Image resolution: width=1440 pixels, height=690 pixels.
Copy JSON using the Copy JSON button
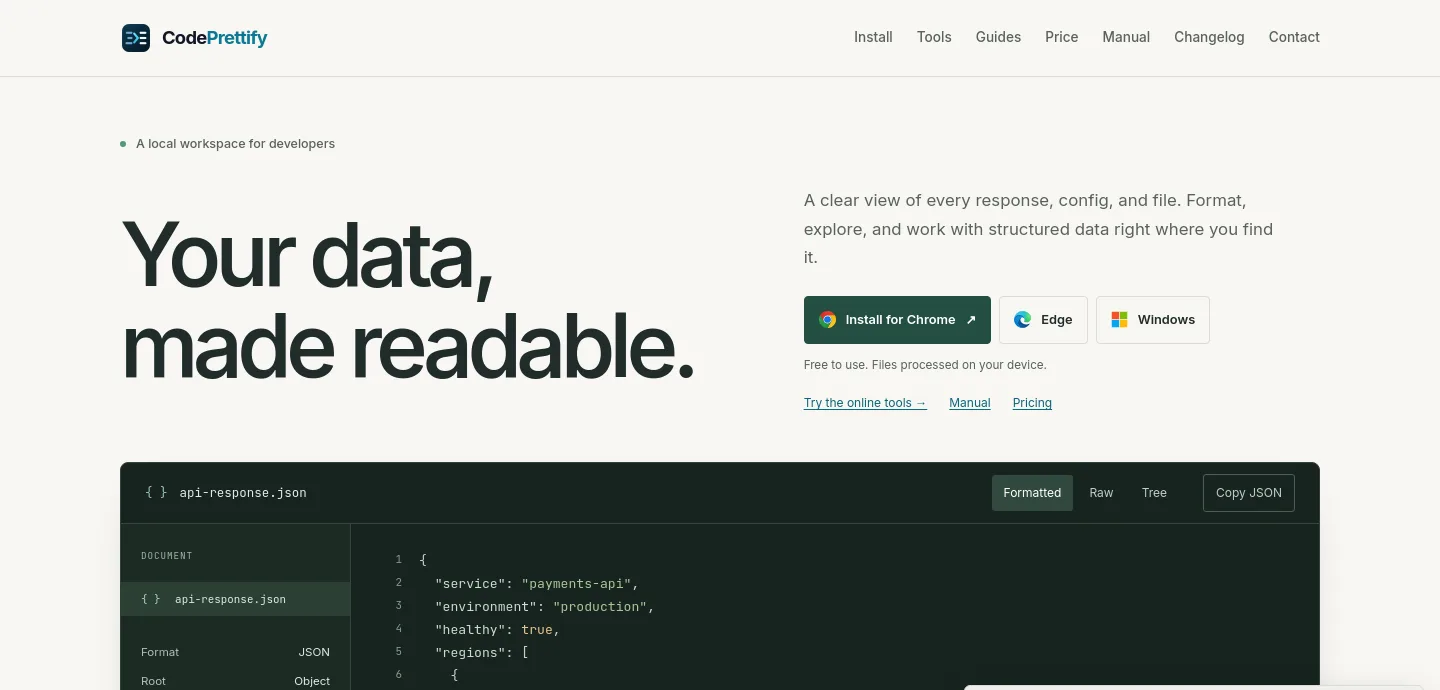coord(1249,493)
